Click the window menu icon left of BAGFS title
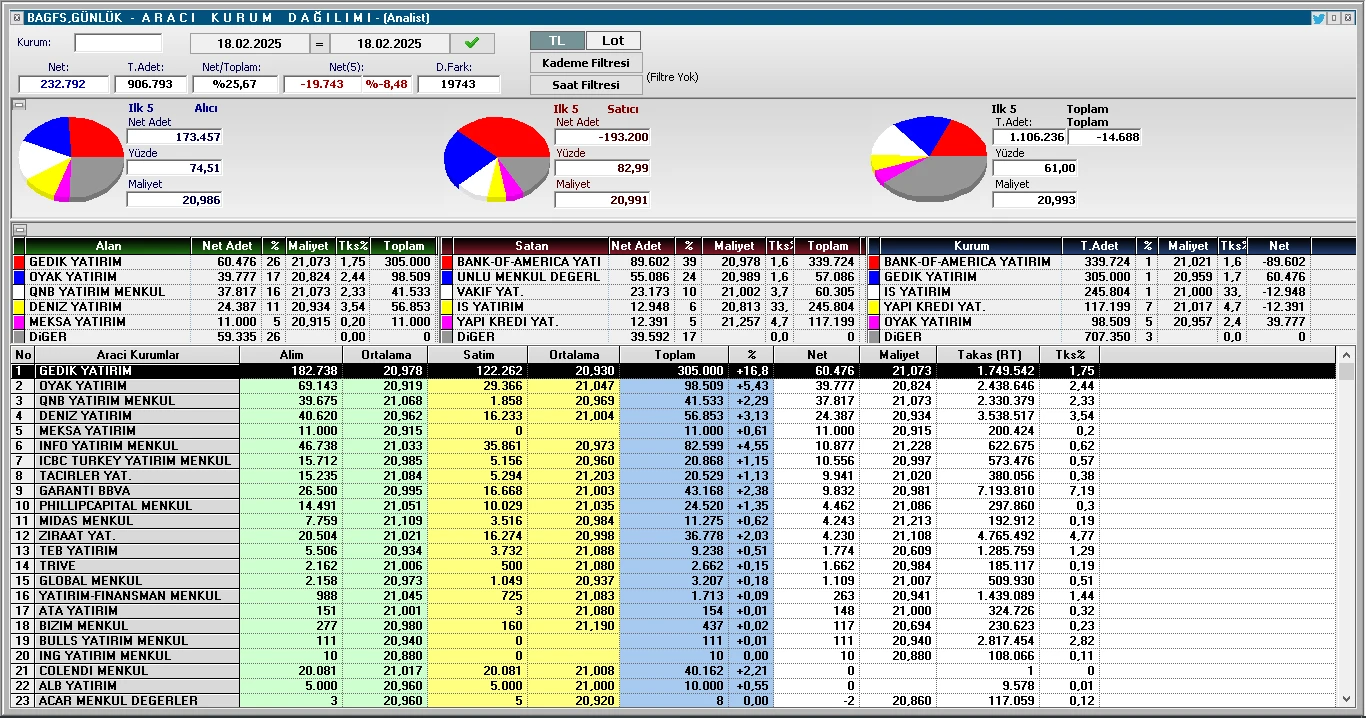This screenshot has height=718, width=1366. tap(16, 18)
